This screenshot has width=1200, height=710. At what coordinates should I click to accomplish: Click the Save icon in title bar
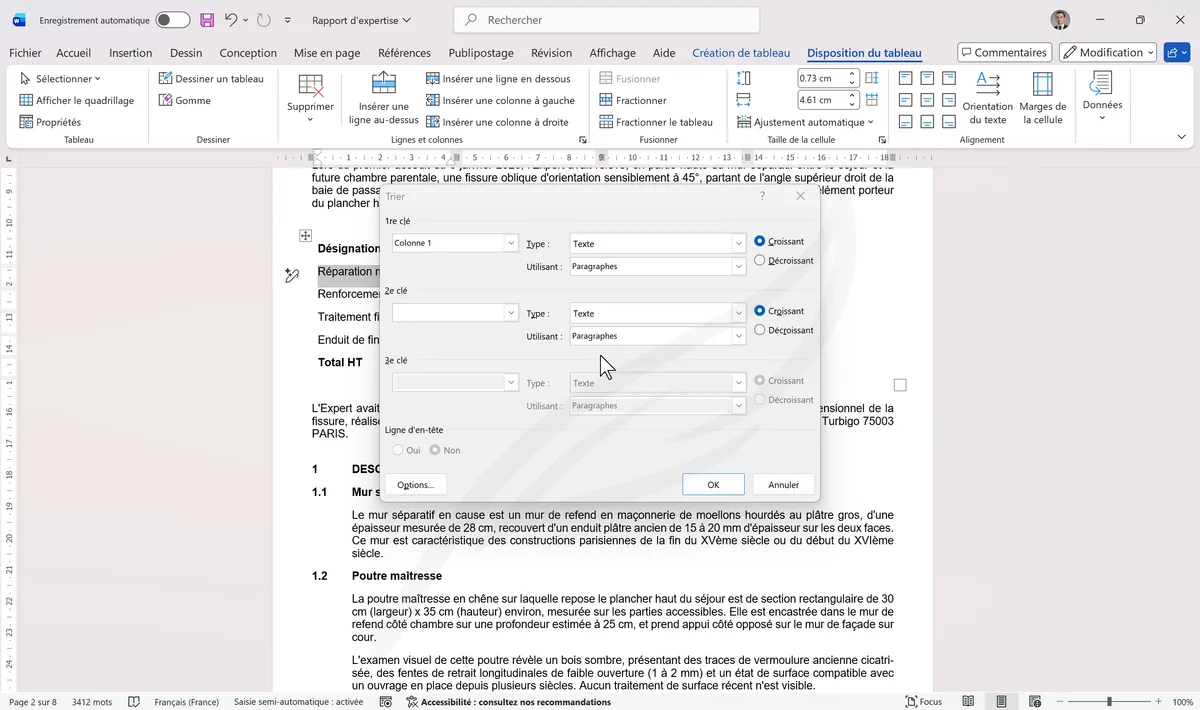(207, 20)
